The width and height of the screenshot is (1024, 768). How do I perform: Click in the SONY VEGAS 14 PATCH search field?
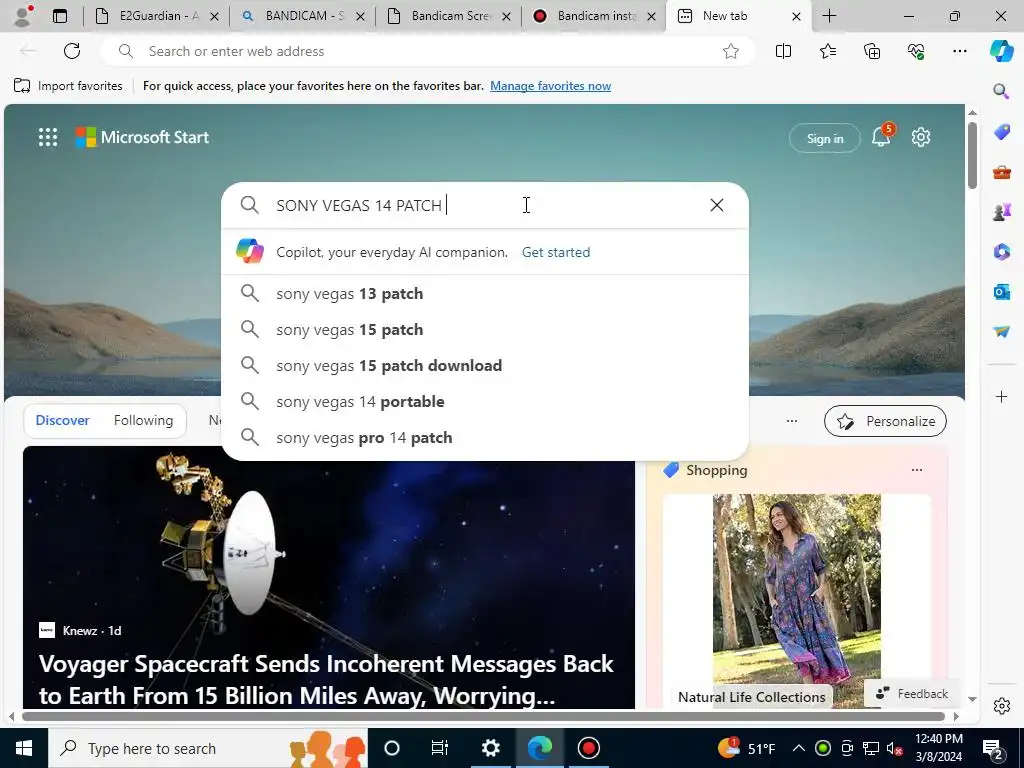[x=487, y=205]
